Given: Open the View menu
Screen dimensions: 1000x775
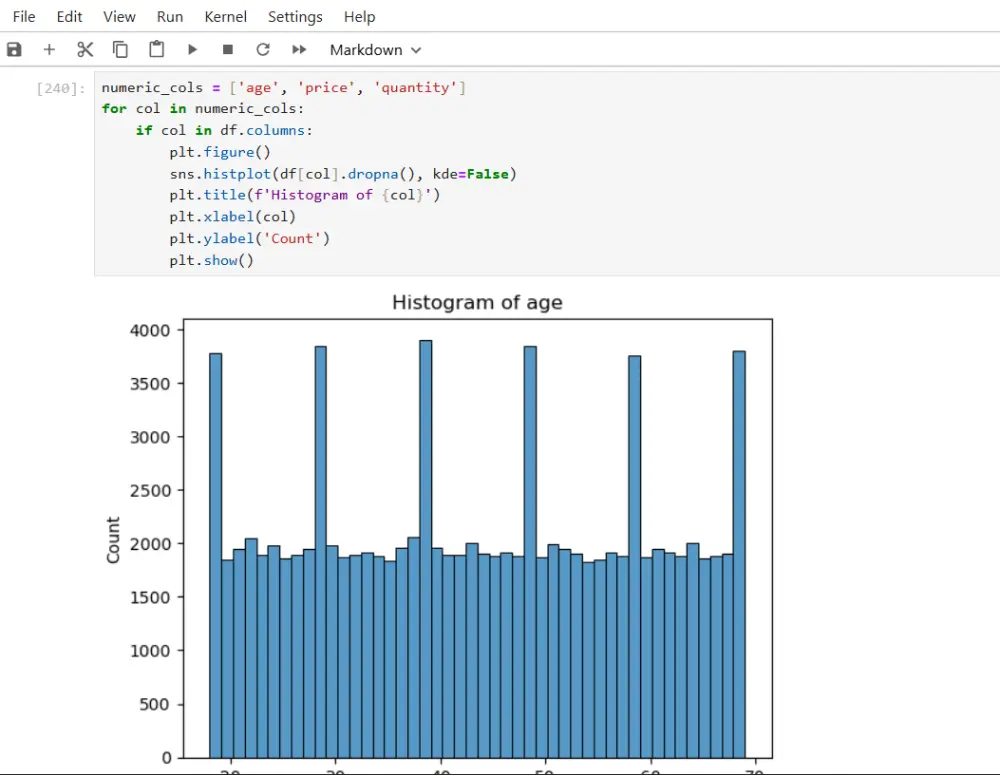Looking at the screenshot, I should 119,16.
